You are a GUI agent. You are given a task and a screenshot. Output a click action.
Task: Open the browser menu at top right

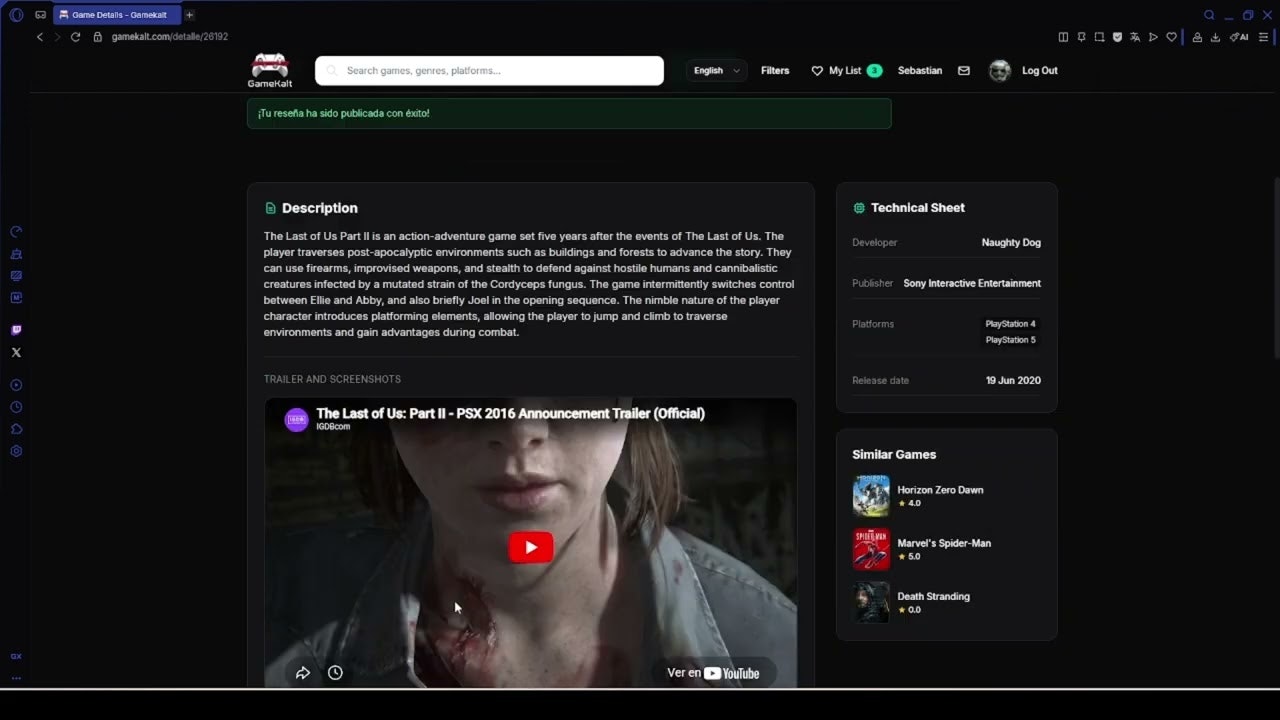tap(1263, 37)
